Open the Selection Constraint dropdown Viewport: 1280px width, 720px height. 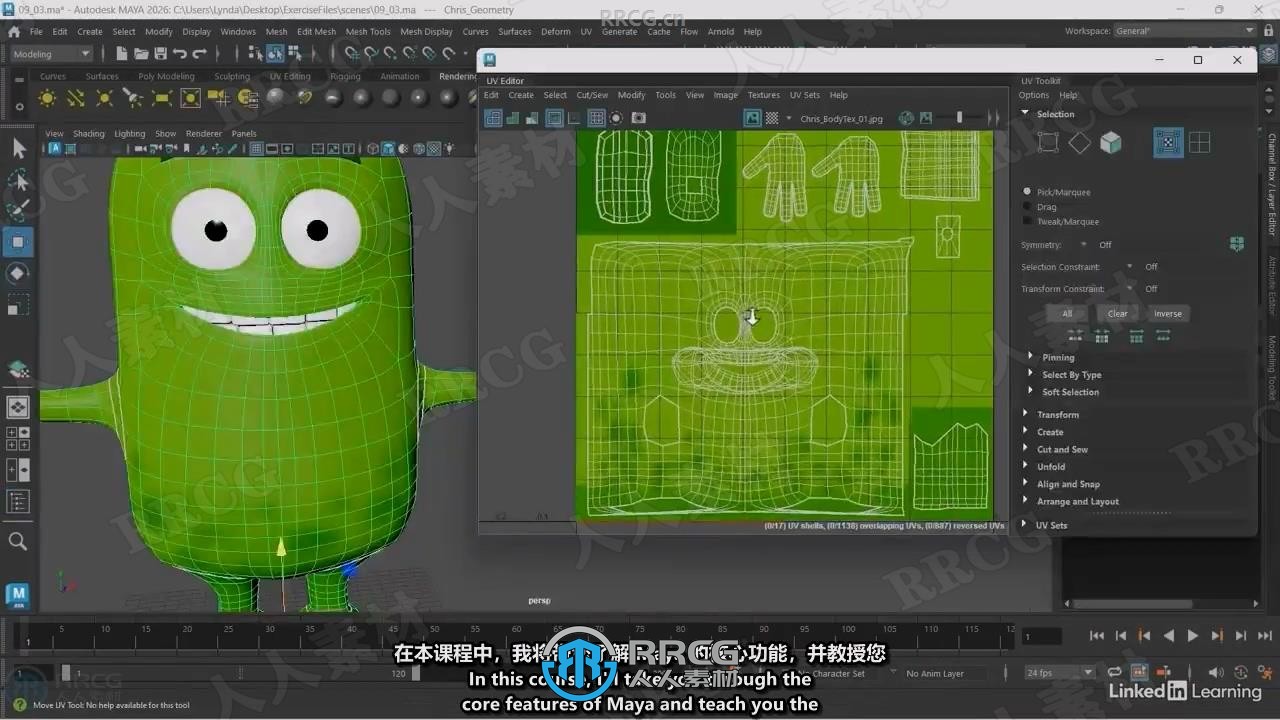click(1129, 267)
